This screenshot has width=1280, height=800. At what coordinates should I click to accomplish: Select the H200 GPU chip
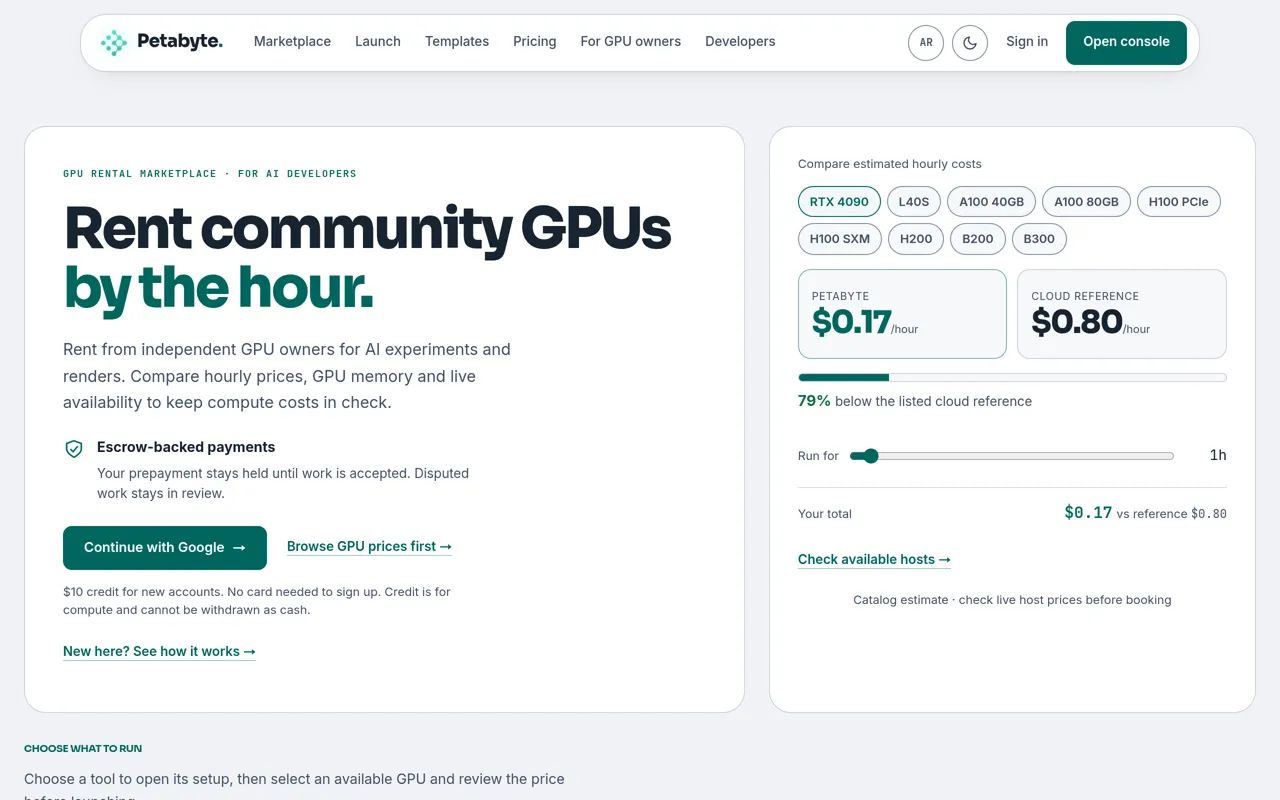click(916, 239)
